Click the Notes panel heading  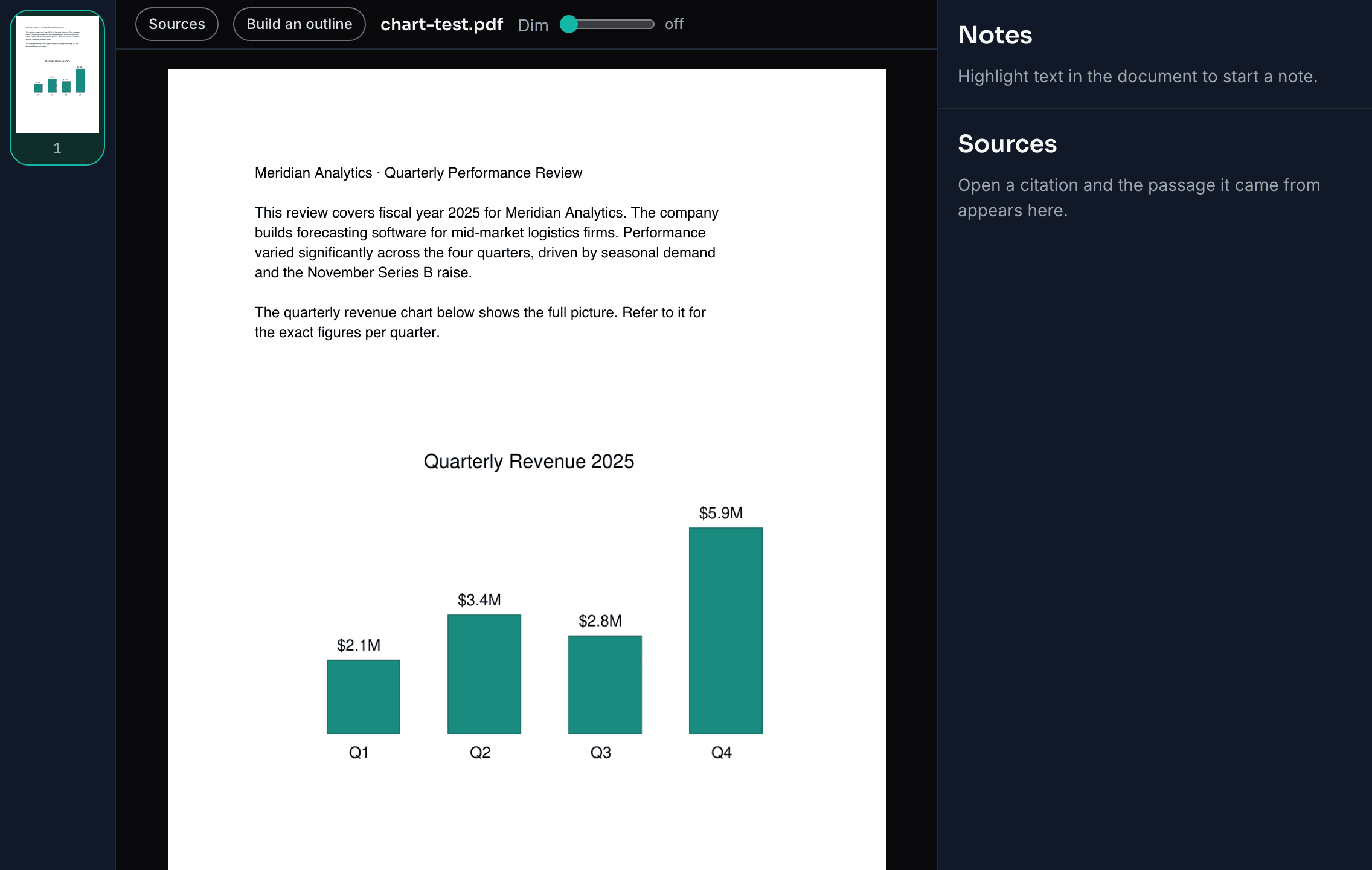(995, 35)
